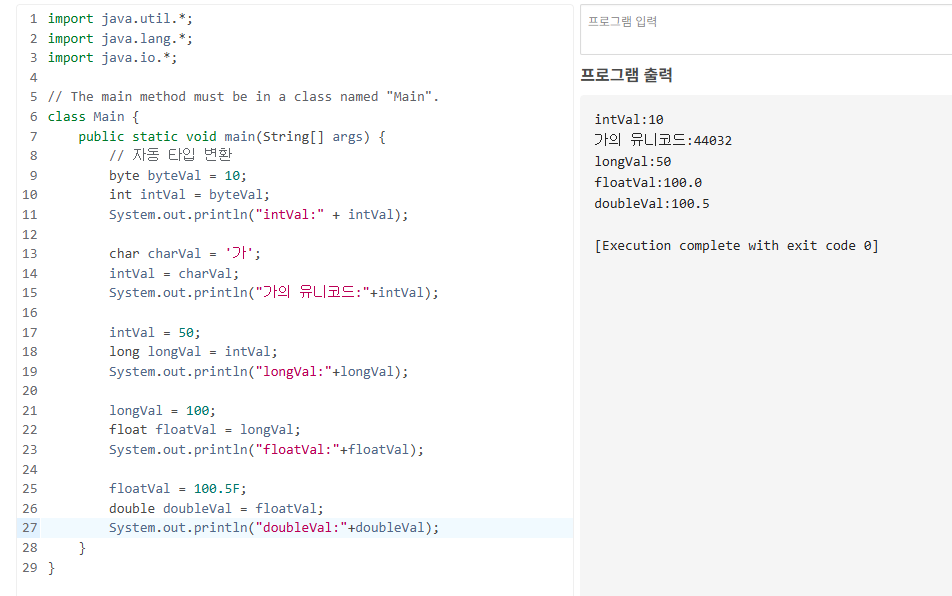
Task: Click println line with "doubleVal:" string
Action: pos(274,528)
